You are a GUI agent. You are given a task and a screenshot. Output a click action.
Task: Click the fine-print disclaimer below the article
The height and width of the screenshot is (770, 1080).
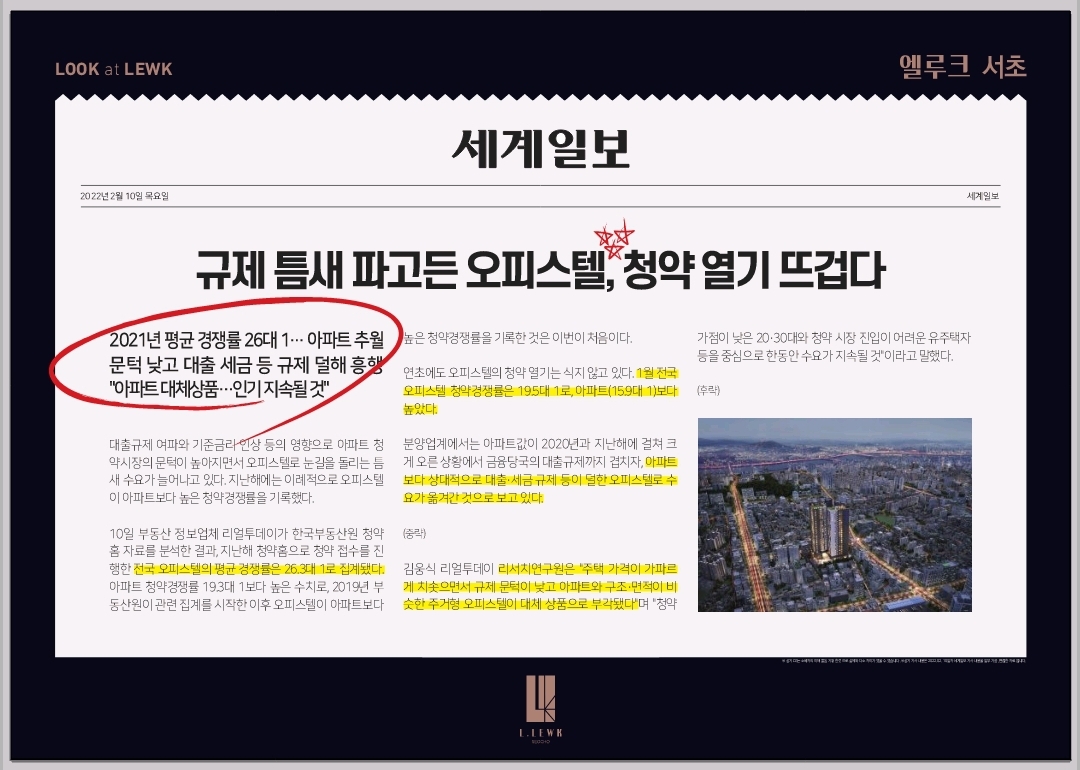(x=904, y=661)
